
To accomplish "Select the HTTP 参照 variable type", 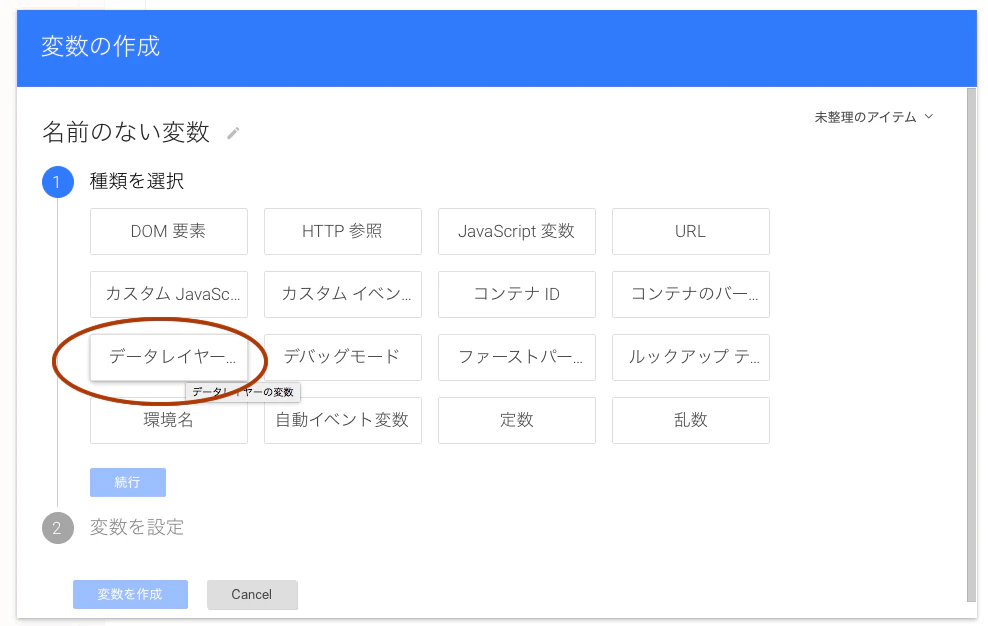I will [x=343, y=231].
